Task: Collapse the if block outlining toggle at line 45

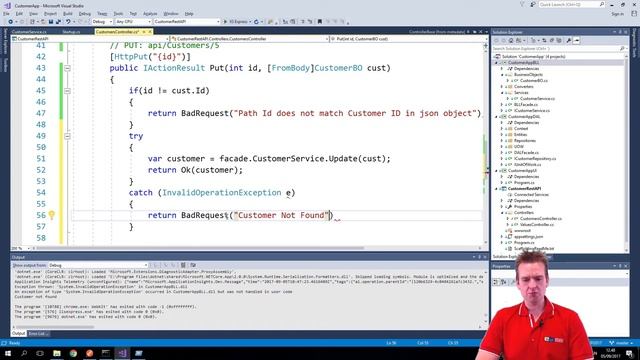Action: pos(67,91)
